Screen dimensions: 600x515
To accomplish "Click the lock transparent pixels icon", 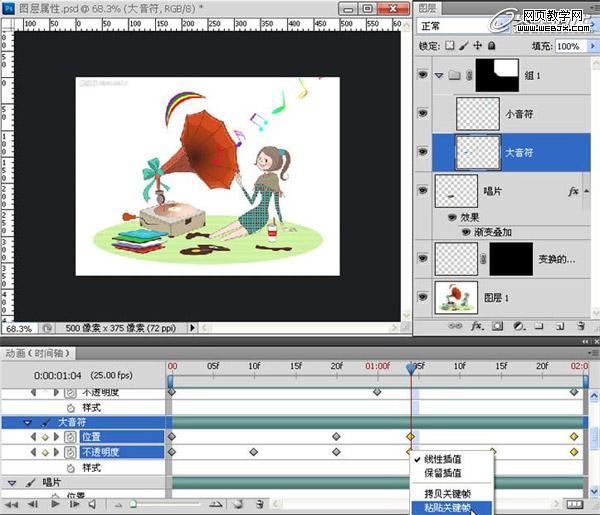I will coord(450,47).
